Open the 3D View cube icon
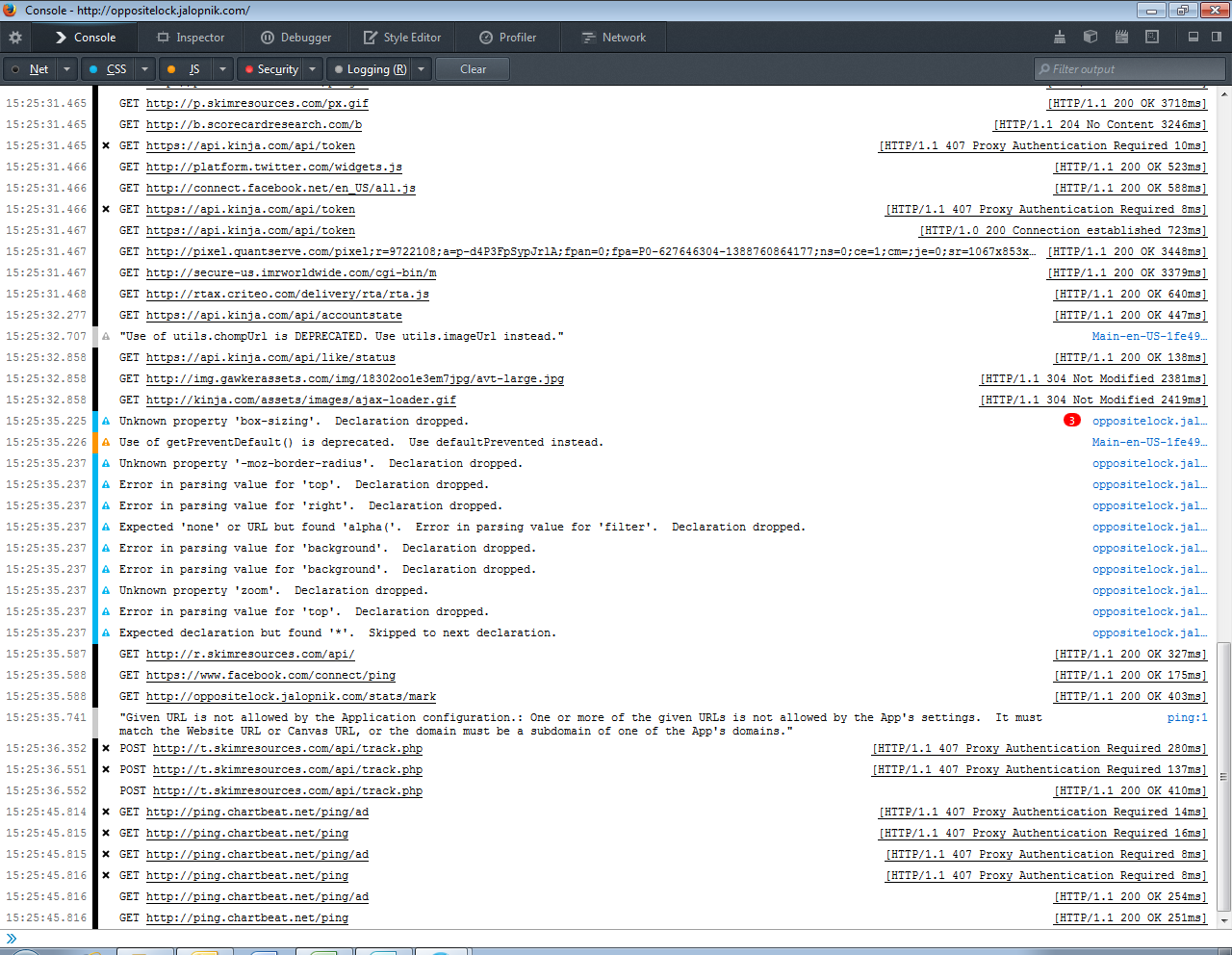The height and width of the screenshot is (955, 1232). pos(1091,37)
